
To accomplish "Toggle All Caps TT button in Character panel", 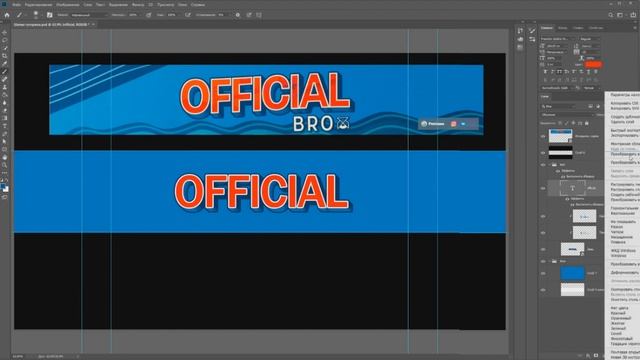I will point(560,72).
